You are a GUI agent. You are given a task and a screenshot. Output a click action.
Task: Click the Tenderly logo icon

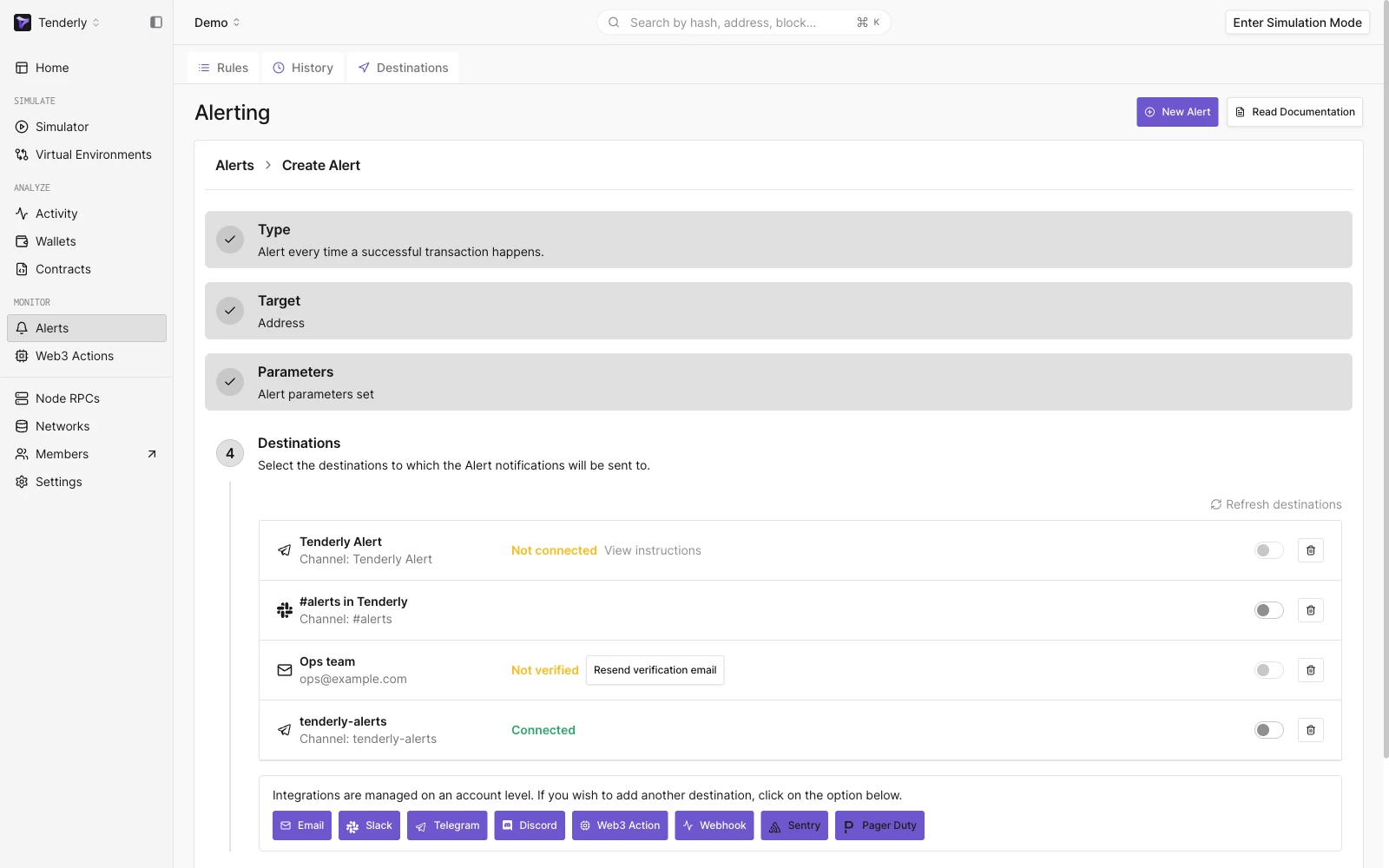23,23
